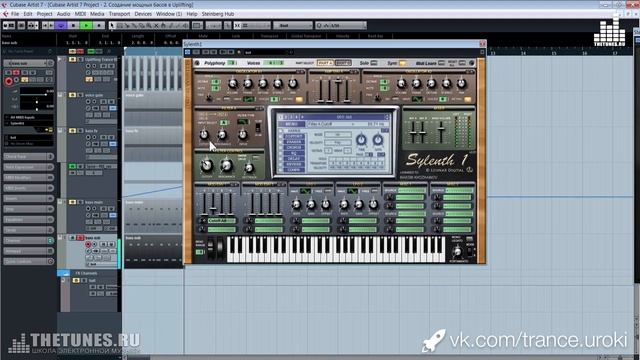Image resolution: width=640 pixels, height=360 pixels.
Task: Click the red record enable button in the inspector
Action: coord(8,81)
